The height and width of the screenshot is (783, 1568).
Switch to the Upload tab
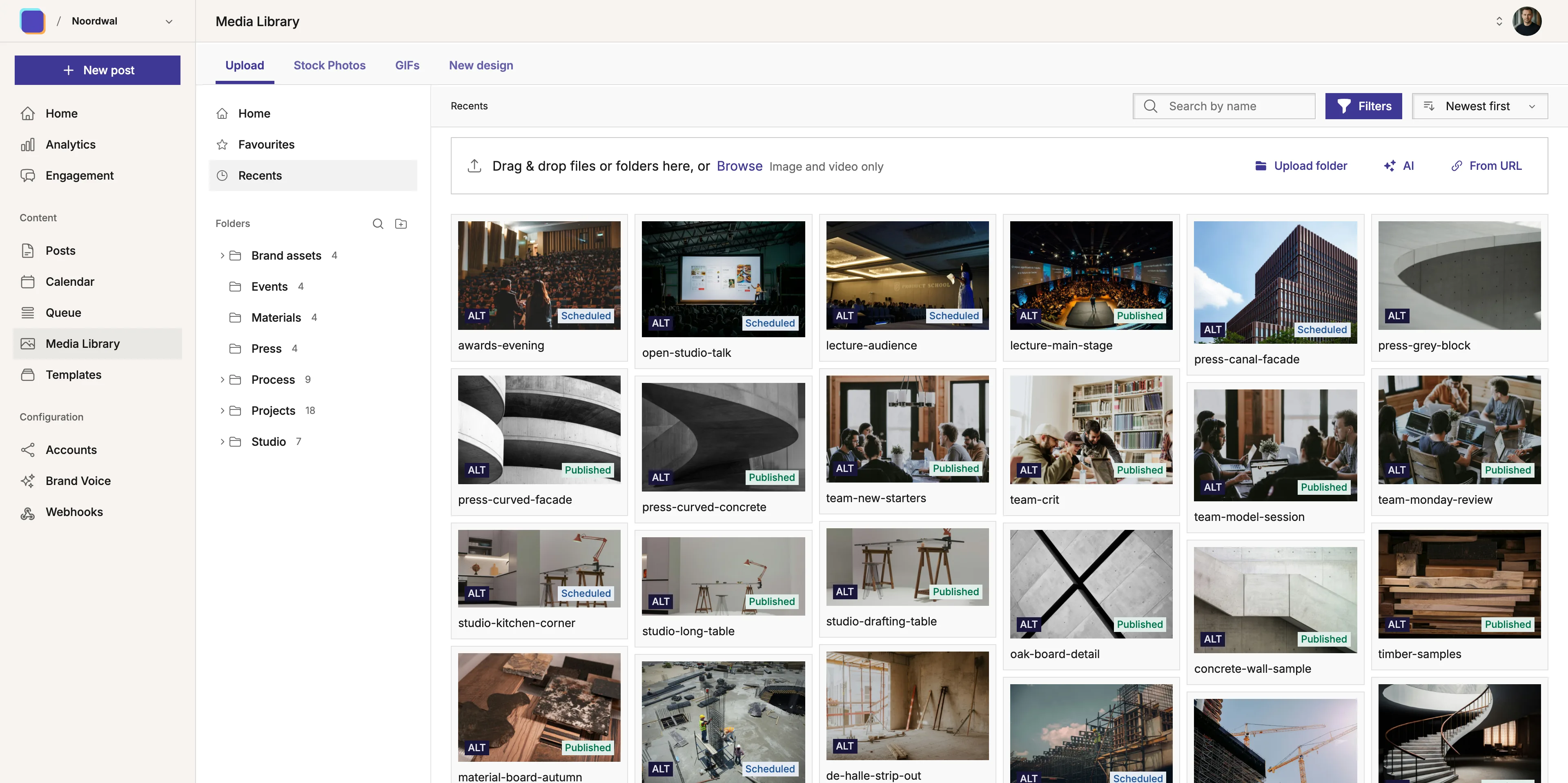(x=244, y=65)
